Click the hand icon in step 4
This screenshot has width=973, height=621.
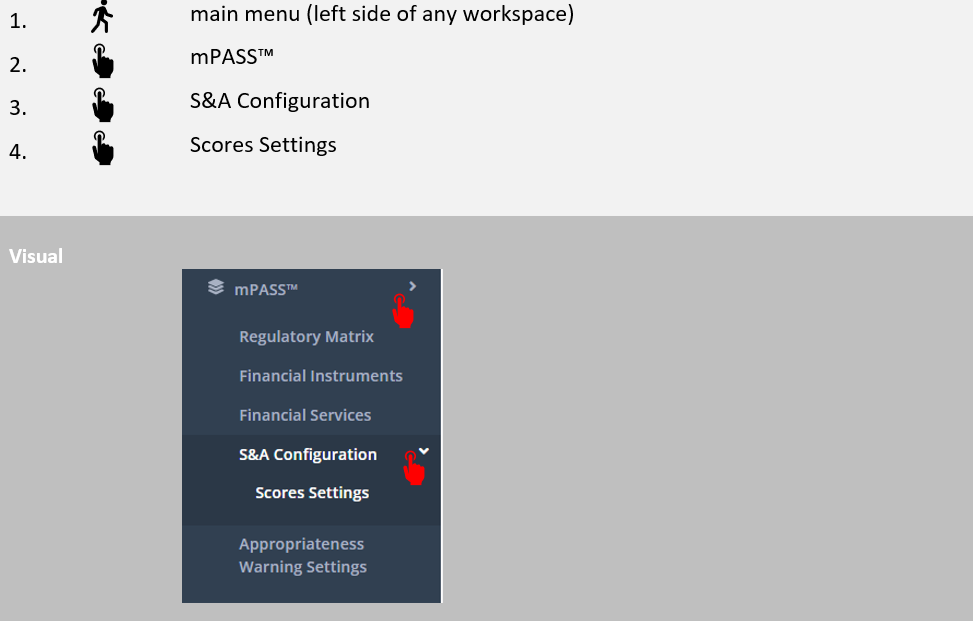(x=102, y=148)
